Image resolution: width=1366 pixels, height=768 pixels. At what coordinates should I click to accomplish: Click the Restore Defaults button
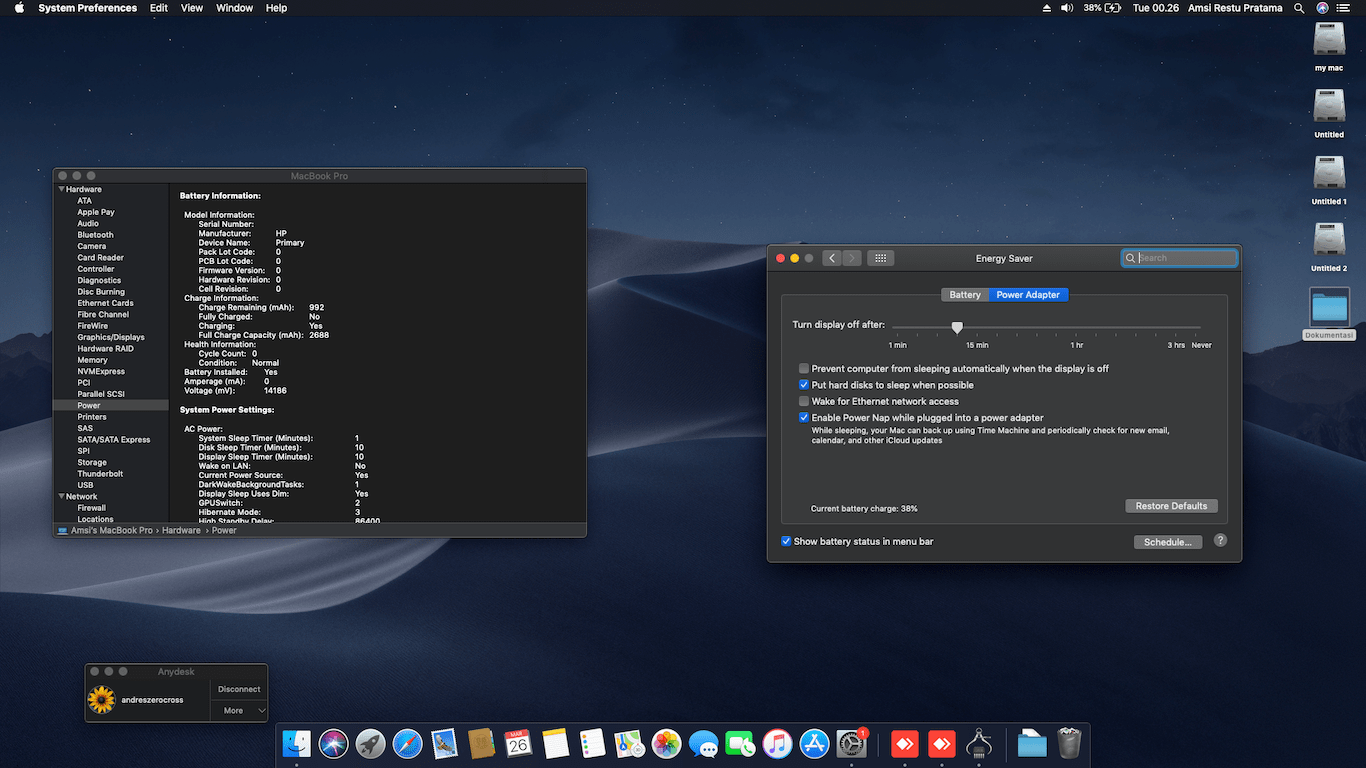tap(1171, 506)
